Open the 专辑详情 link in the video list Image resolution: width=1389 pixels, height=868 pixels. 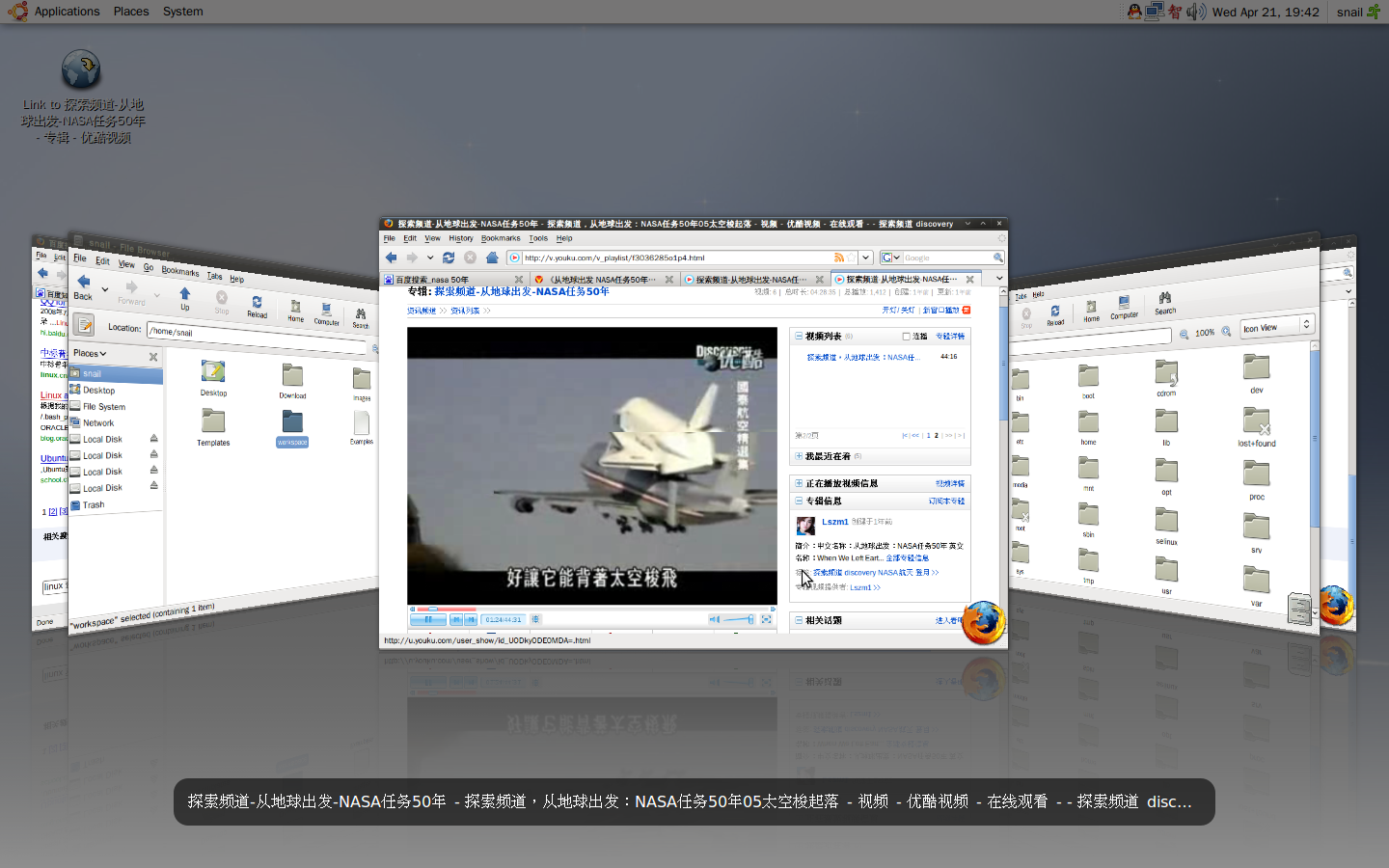coord(950,337)
